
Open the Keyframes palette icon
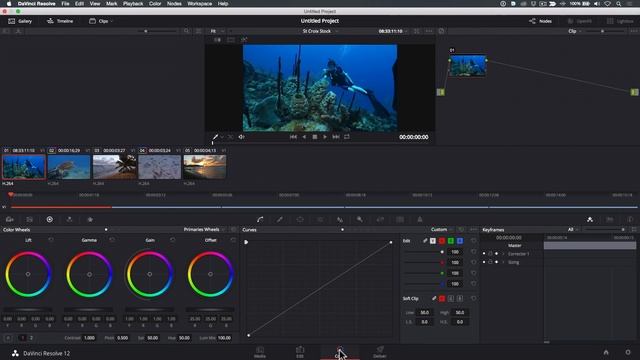[x=590, y=220]
